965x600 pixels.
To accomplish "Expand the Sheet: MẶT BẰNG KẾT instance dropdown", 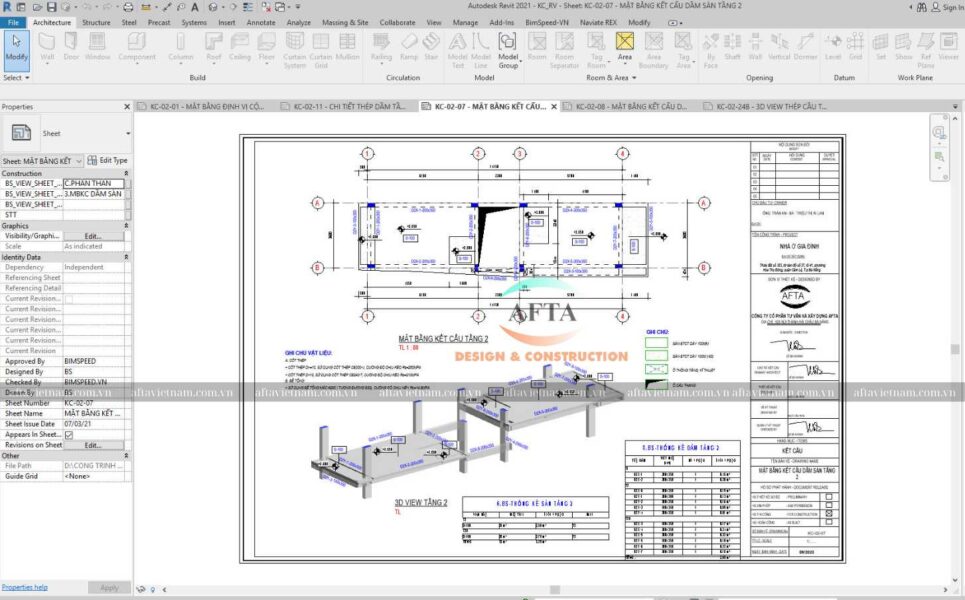I will point(79,161).
